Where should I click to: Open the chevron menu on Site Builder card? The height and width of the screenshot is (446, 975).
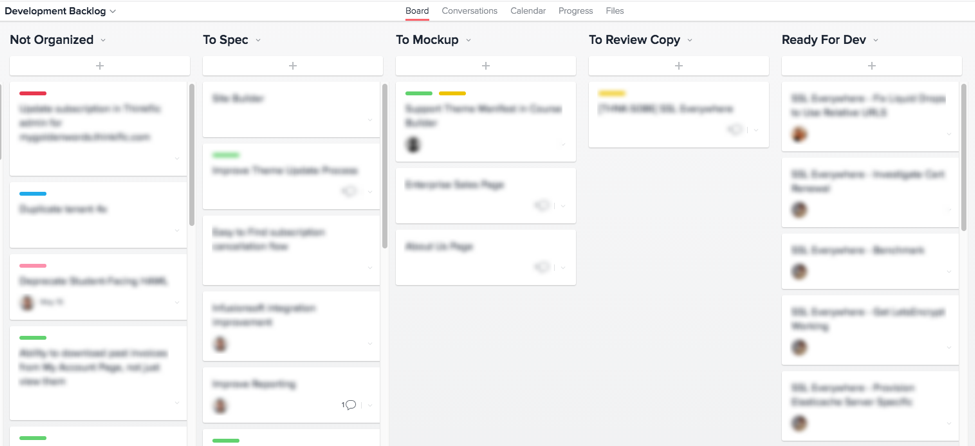[370, 120]
